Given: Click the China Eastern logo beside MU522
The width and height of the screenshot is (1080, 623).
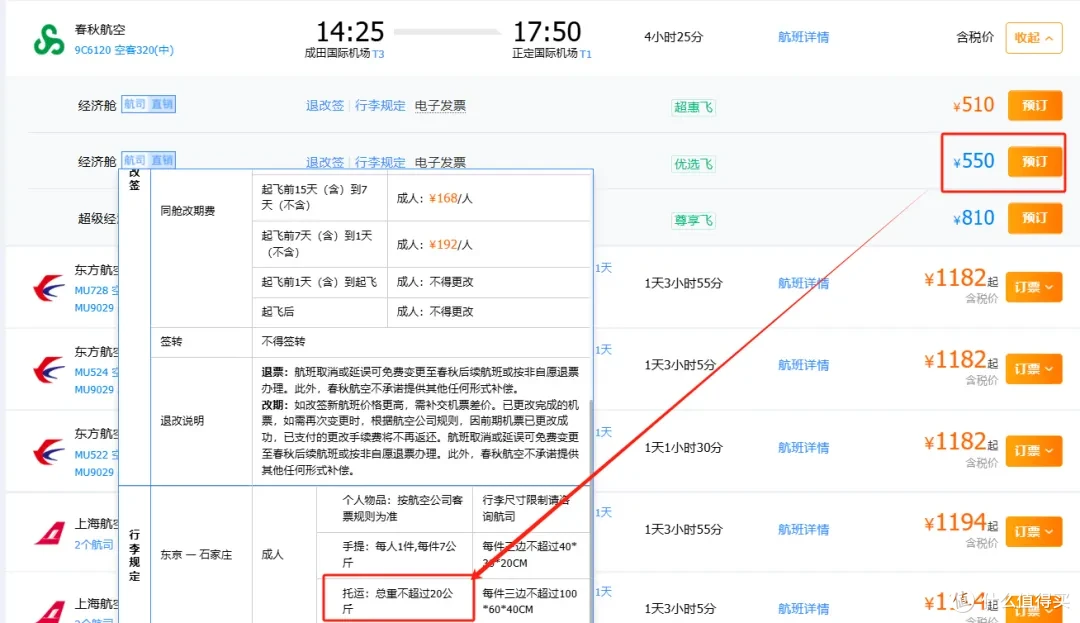Looking at the screenshot, I should coord(48,452).
